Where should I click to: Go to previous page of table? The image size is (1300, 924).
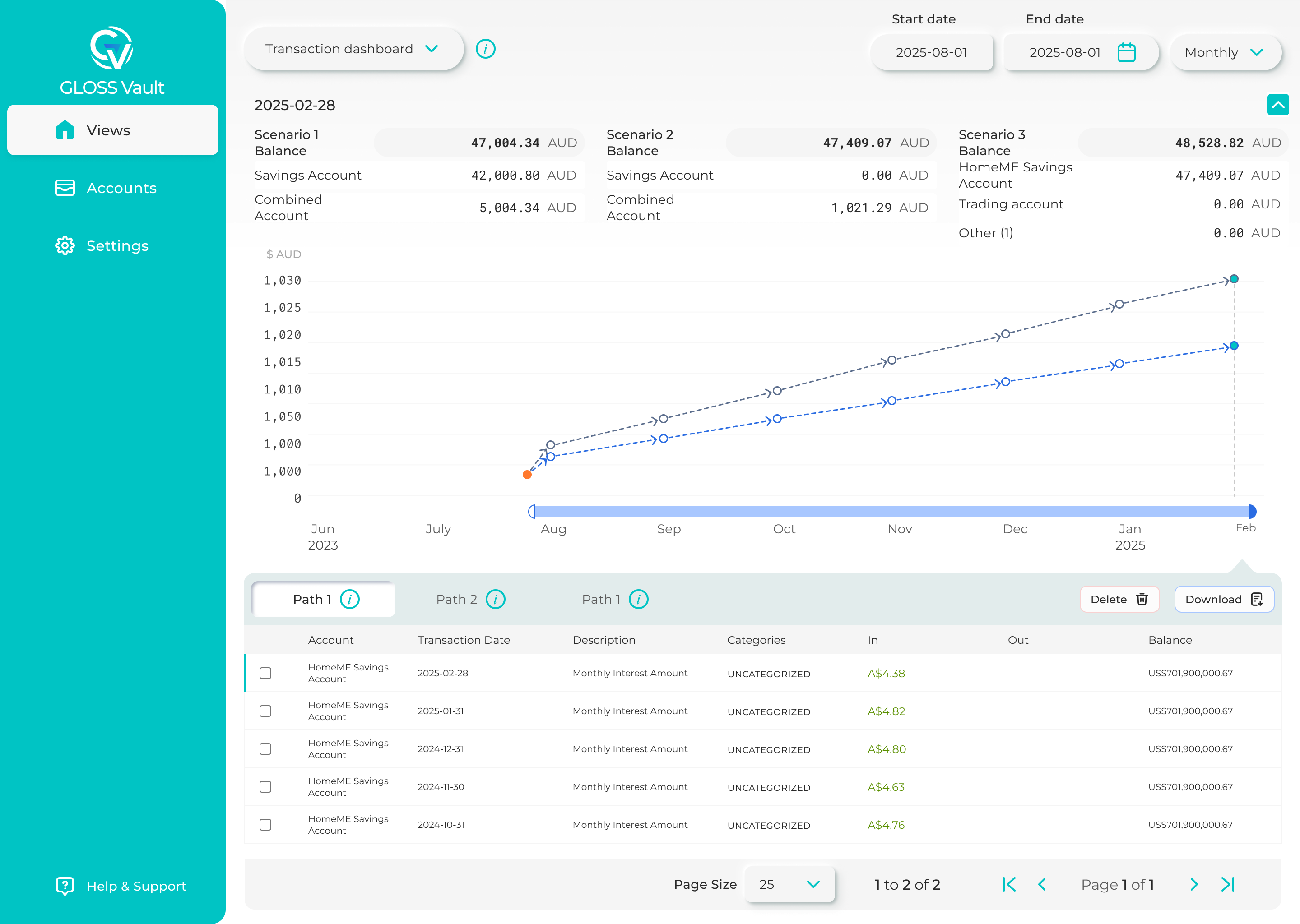(1042, 884)
